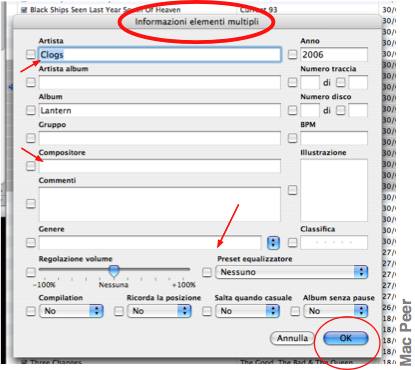Check the Genere checkbox
Image resolution: width=415 pixels, height=370 pixels.
click(x=31, y=243)
